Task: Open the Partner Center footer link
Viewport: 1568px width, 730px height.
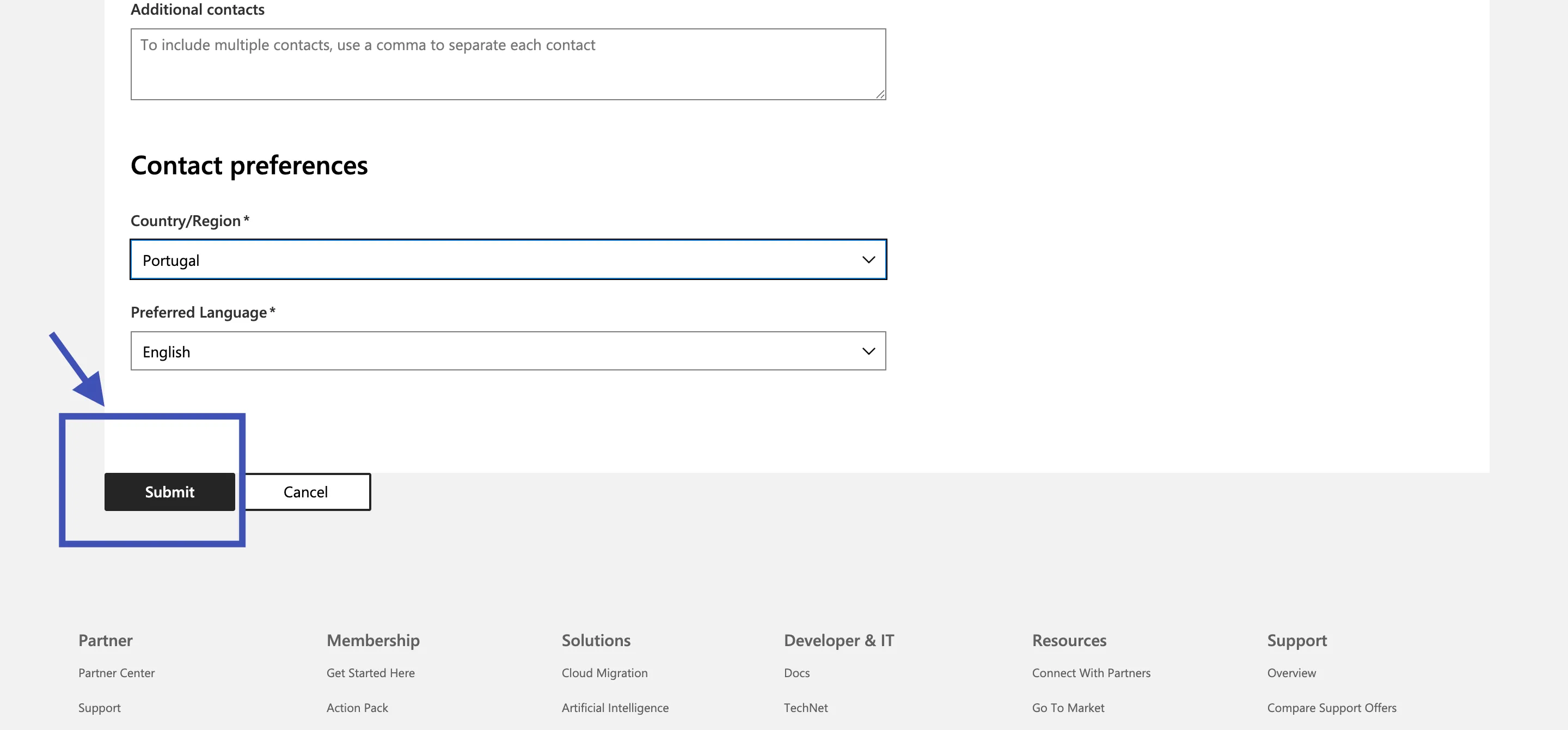Action: [x=117, y=673]
